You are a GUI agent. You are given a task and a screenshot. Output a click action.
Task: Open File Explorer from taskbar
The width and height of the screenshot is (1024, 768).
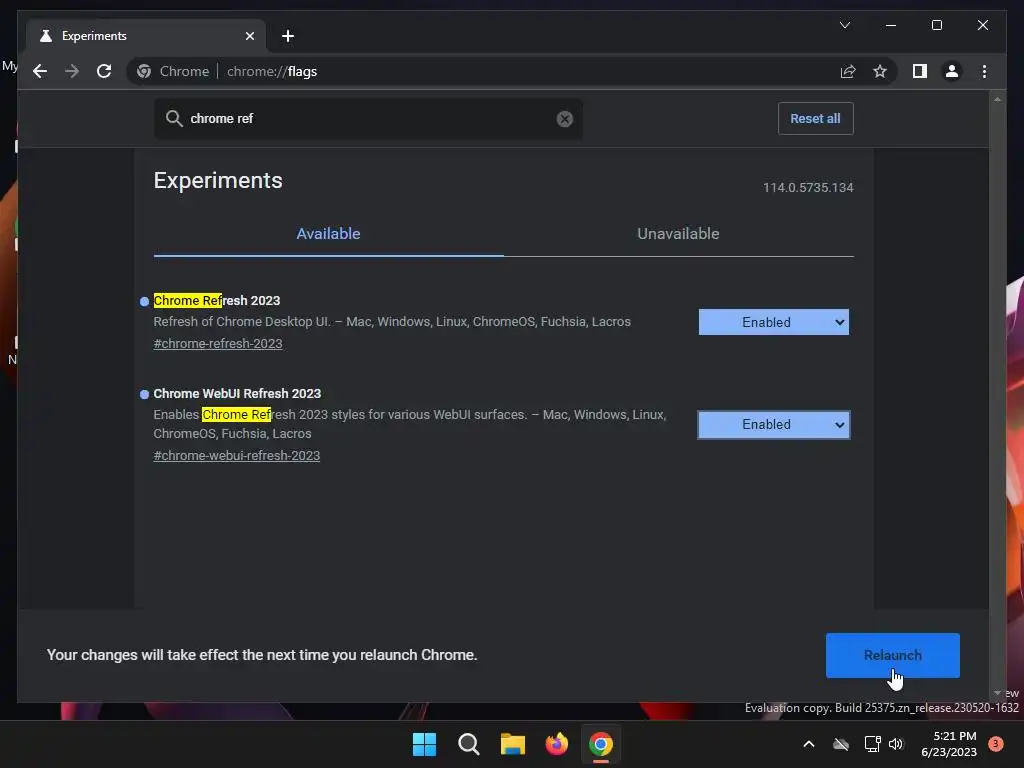513,744
